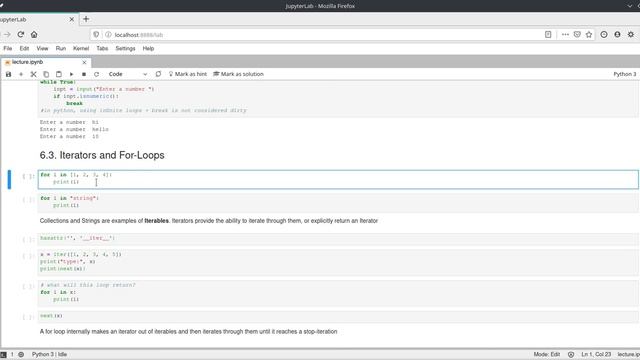The width and height of the screenshot is (640, 360).
Task: Collapse the active cell using the blue bar
Action: [9, 180]
